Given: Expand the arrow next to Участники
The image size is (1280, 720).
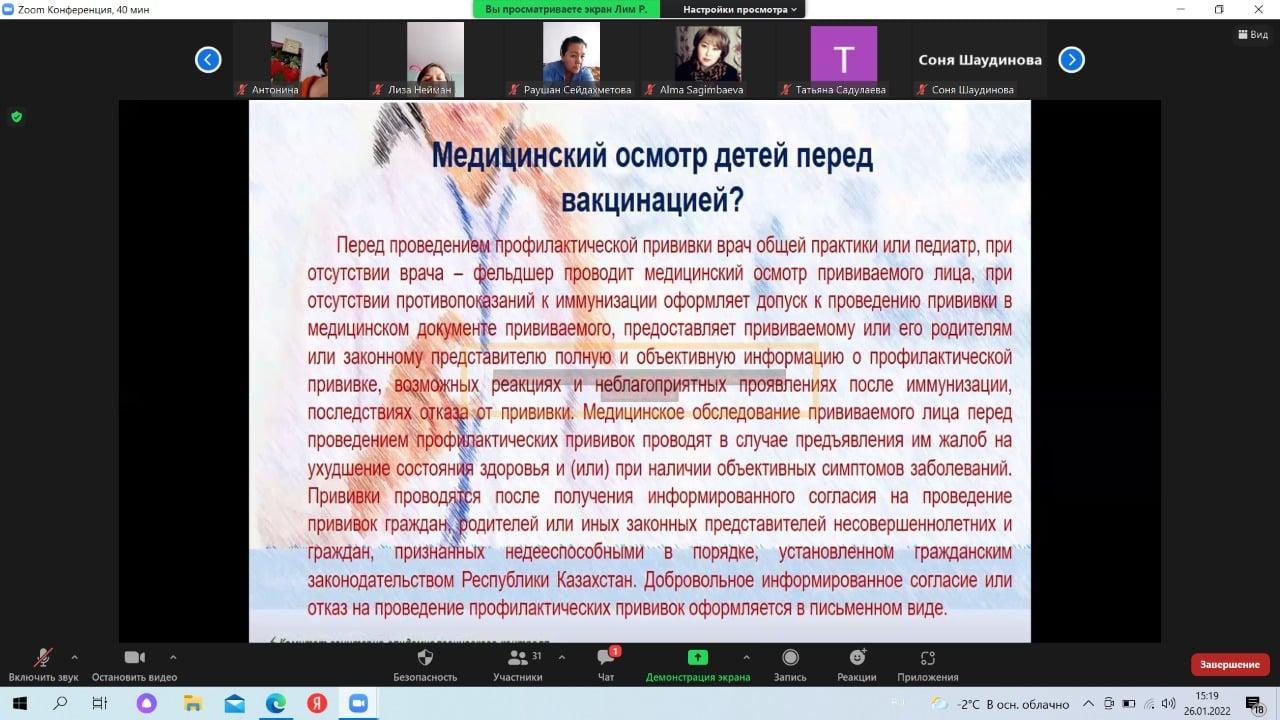Looking at the screenshot, I should [561, 657].
